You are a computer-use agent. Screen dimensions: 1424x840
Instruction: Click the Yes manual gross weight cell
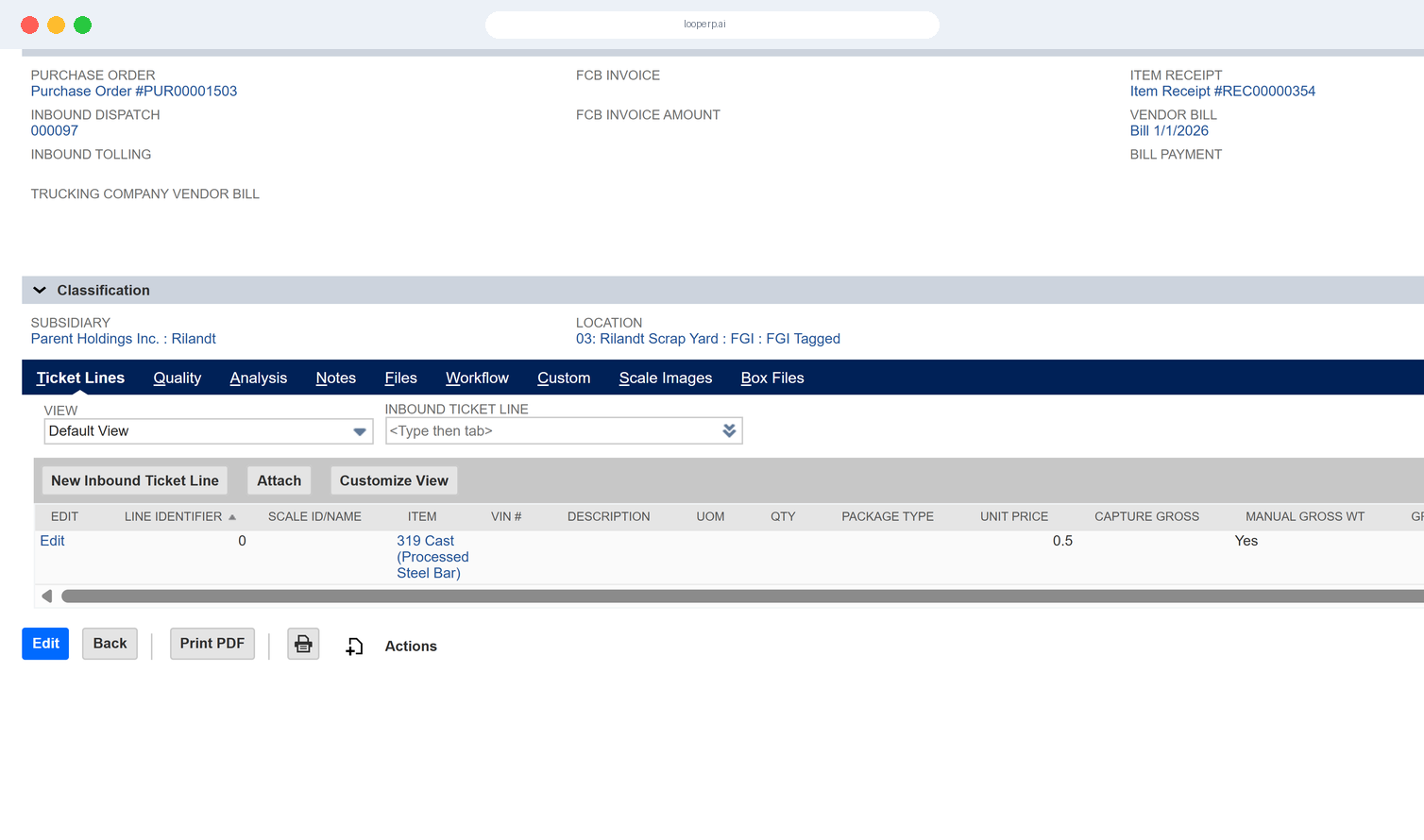point(1246,541)
